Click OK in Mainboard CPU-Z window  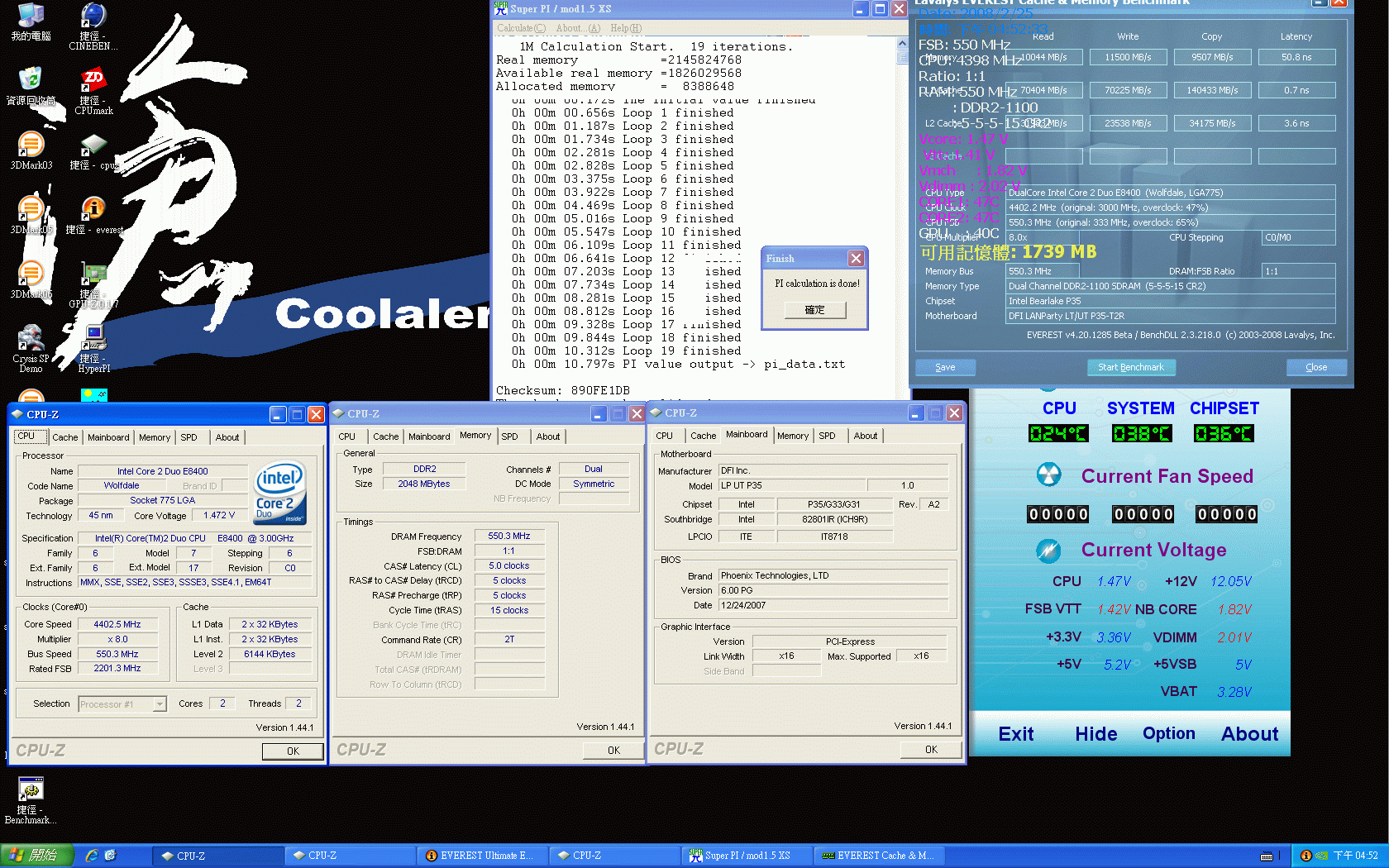[x=931, y=750]
